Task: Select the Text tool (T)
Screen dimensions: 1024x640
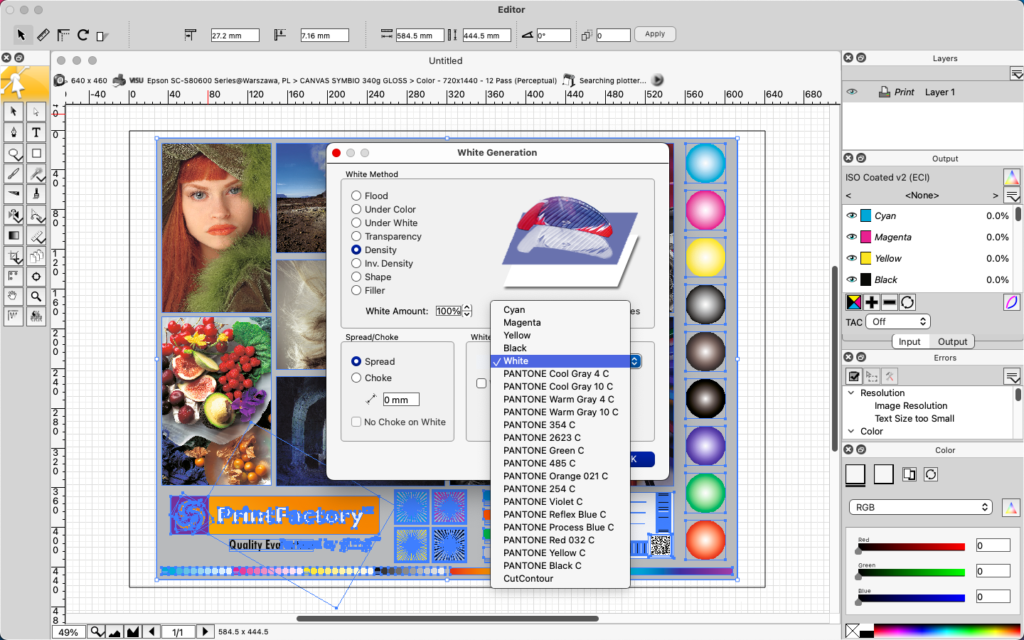Action: click(36, 133)
